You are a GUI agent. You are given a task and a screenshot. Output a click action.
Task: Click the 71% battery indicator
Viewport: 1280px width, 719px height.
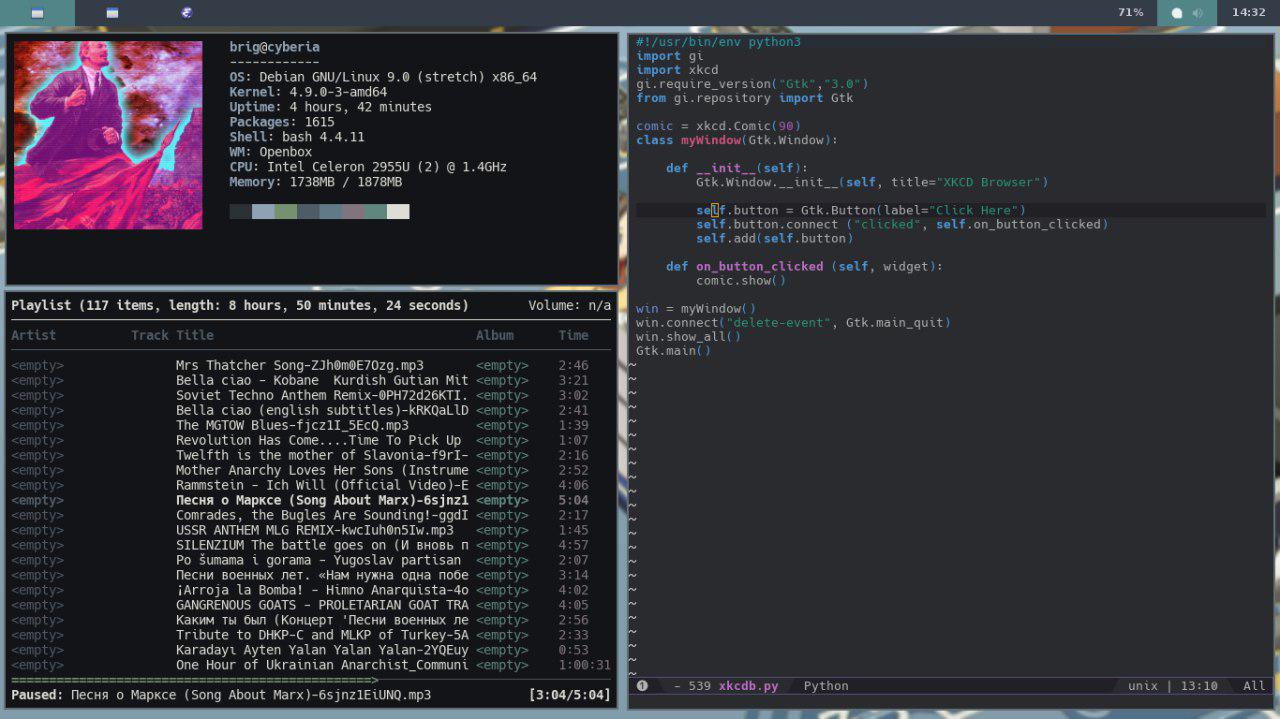[x=1130, y=13]
